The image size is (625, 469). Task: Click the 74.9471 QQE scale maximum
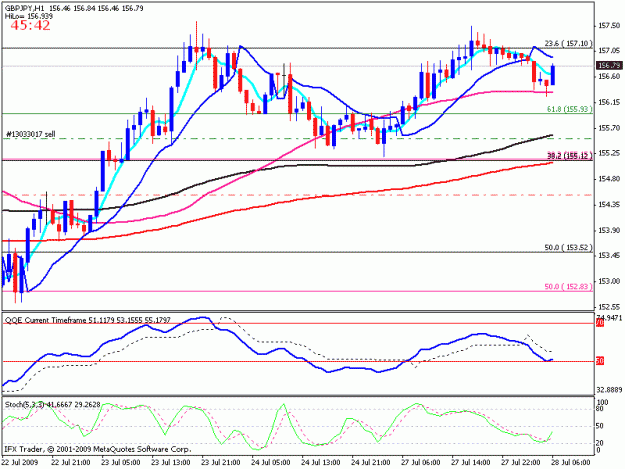[x=609, y=318]
